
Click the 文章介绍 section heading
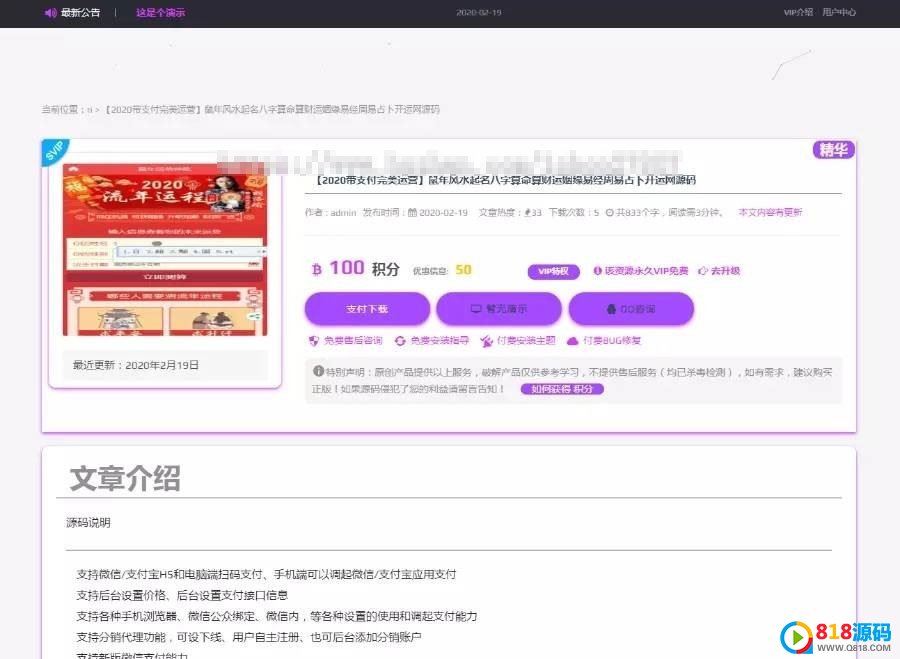point(125,478)
